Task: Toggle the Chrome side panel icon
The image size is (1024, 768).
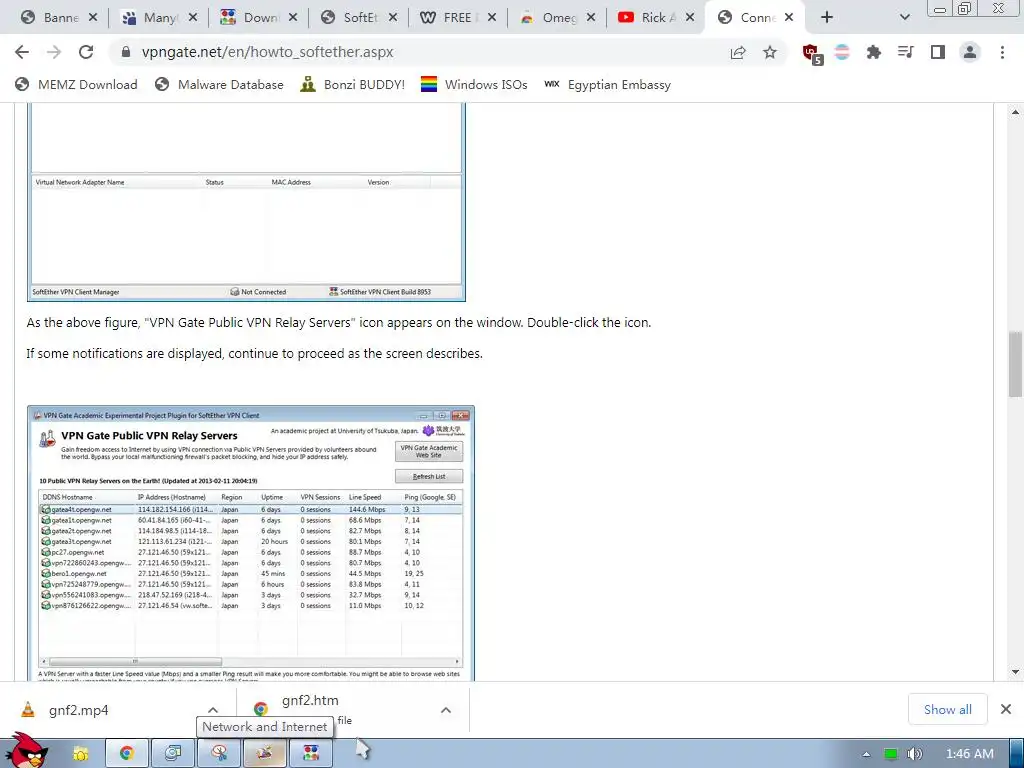Action: tap(937, 52)
